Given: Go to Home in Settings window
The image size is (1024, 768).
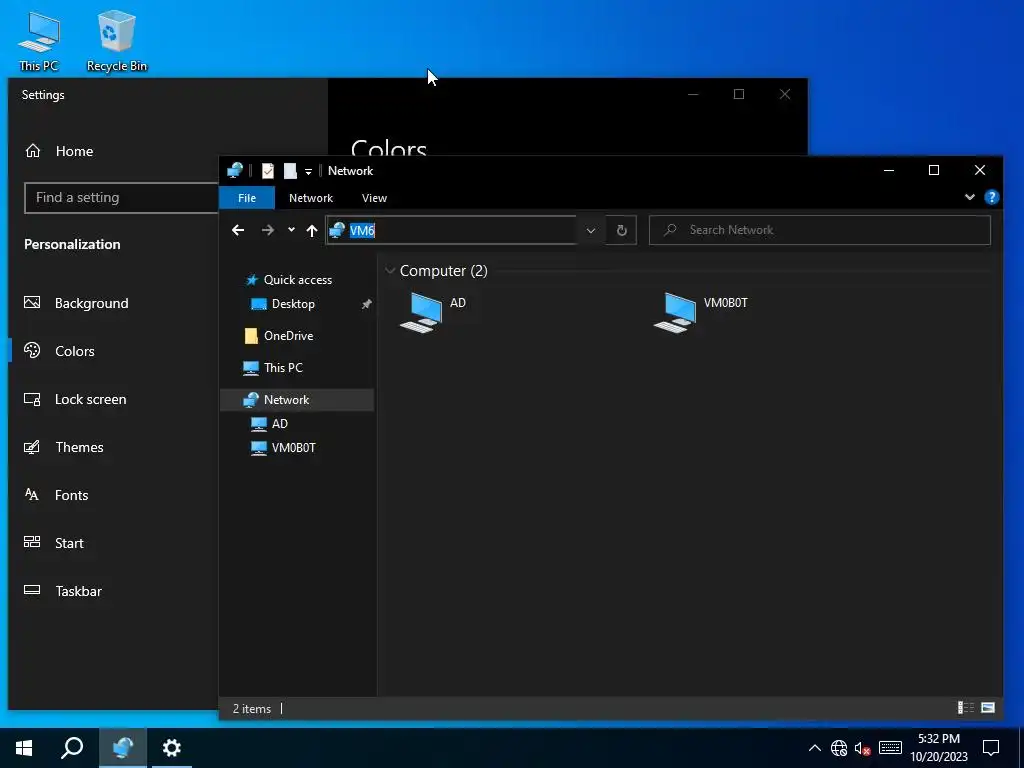Looking at the screenshot, I should click(59, 152).
